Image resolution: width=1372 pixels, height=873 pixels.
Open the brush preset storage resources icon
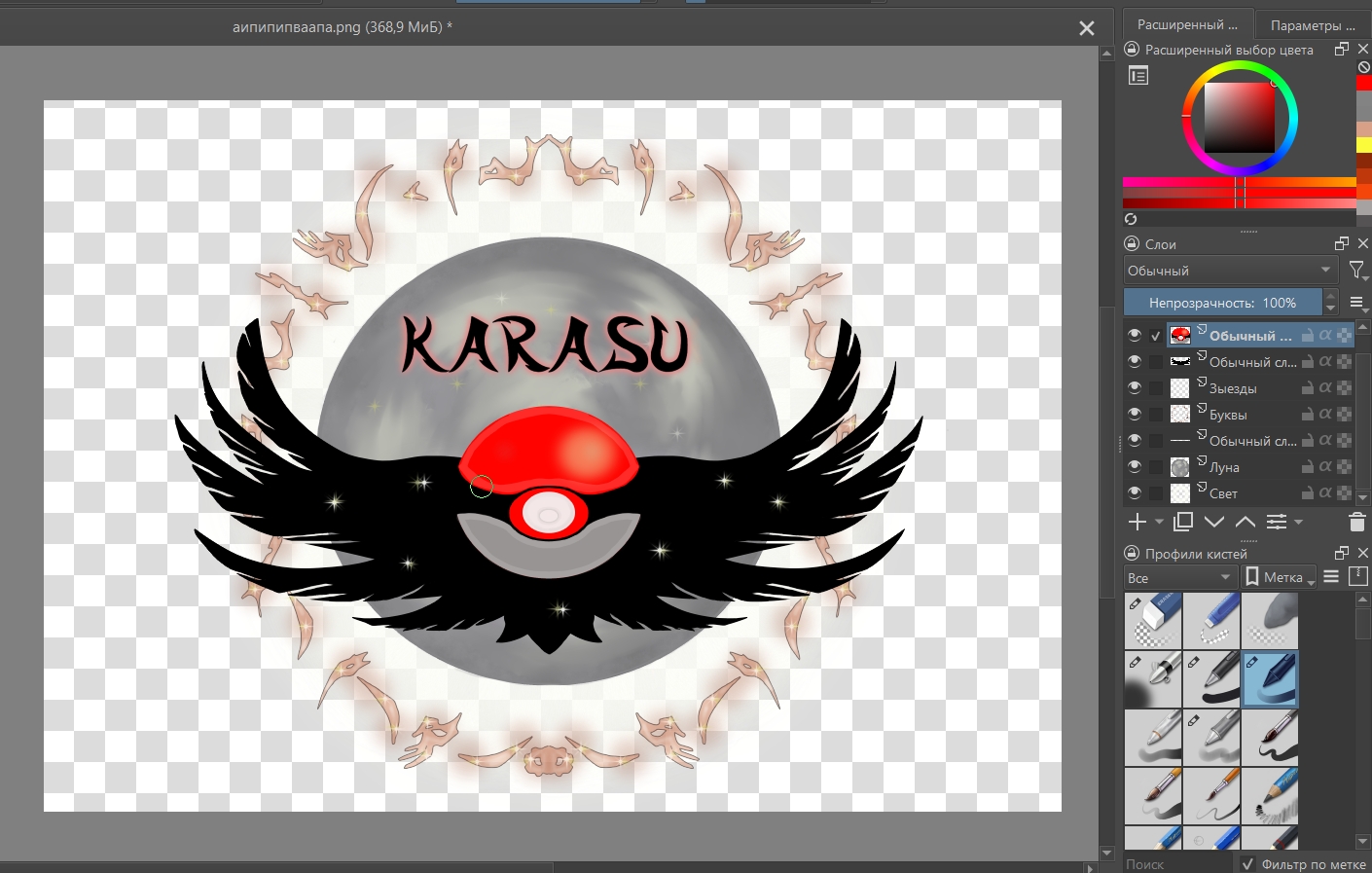[1358, 576]
